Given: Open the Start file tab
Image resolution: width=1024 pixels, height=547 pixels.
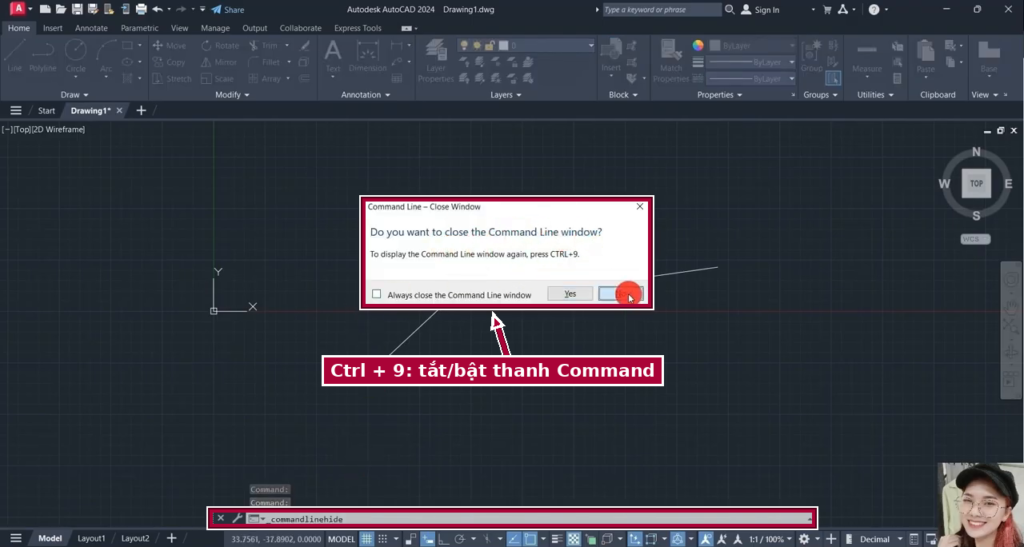Looking at the screenshot, I should (x=46, y=110).
